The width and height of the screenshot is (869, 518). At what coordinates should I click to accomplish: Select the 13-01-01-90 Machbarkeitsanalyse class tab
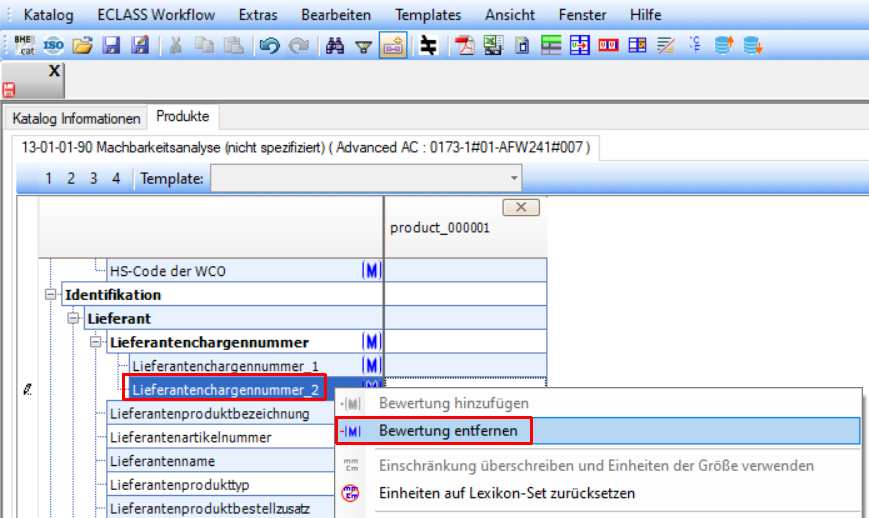tap(305, 148)
